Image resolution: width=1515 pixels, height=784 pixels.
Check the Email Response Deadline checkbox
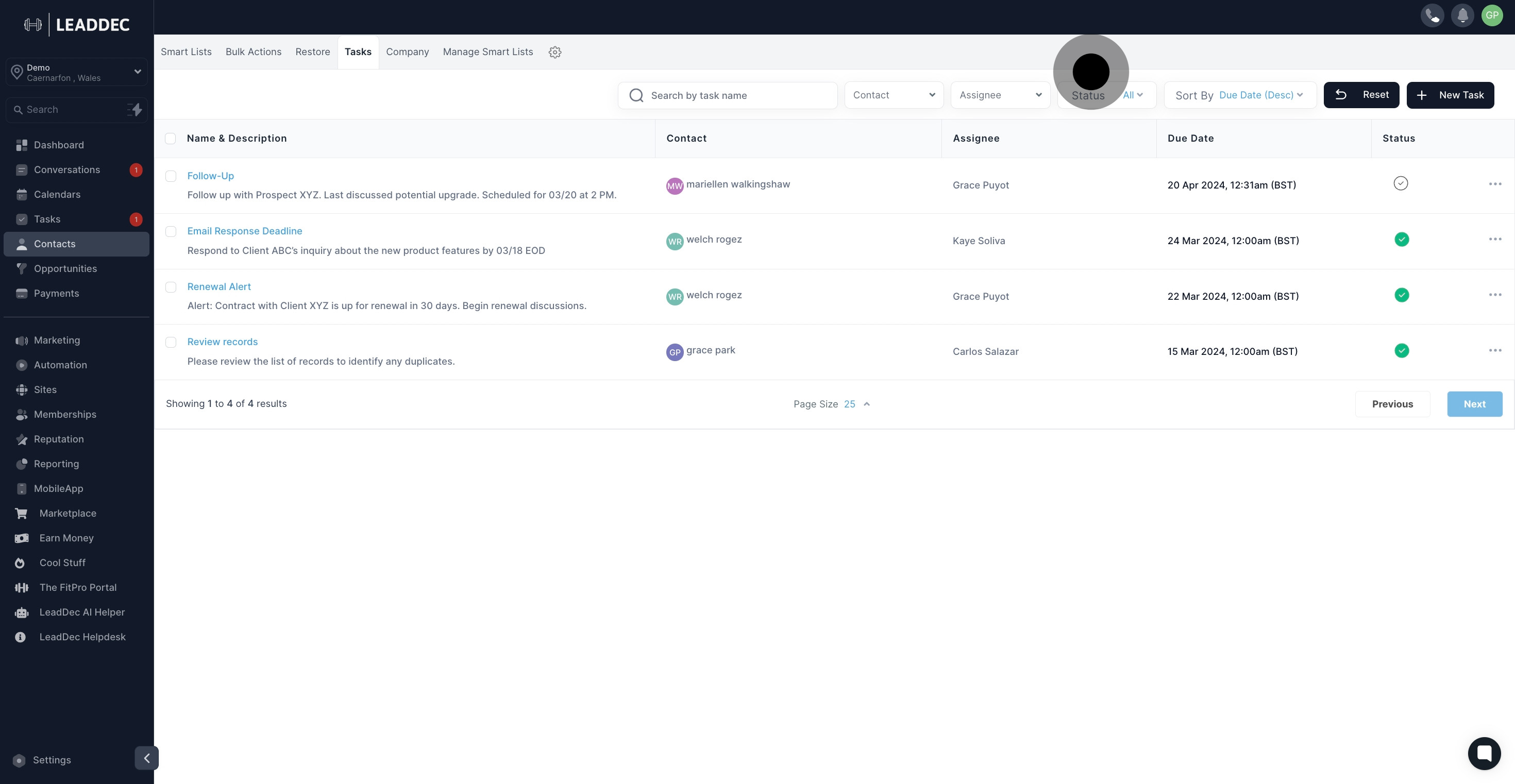pos(171,232)
